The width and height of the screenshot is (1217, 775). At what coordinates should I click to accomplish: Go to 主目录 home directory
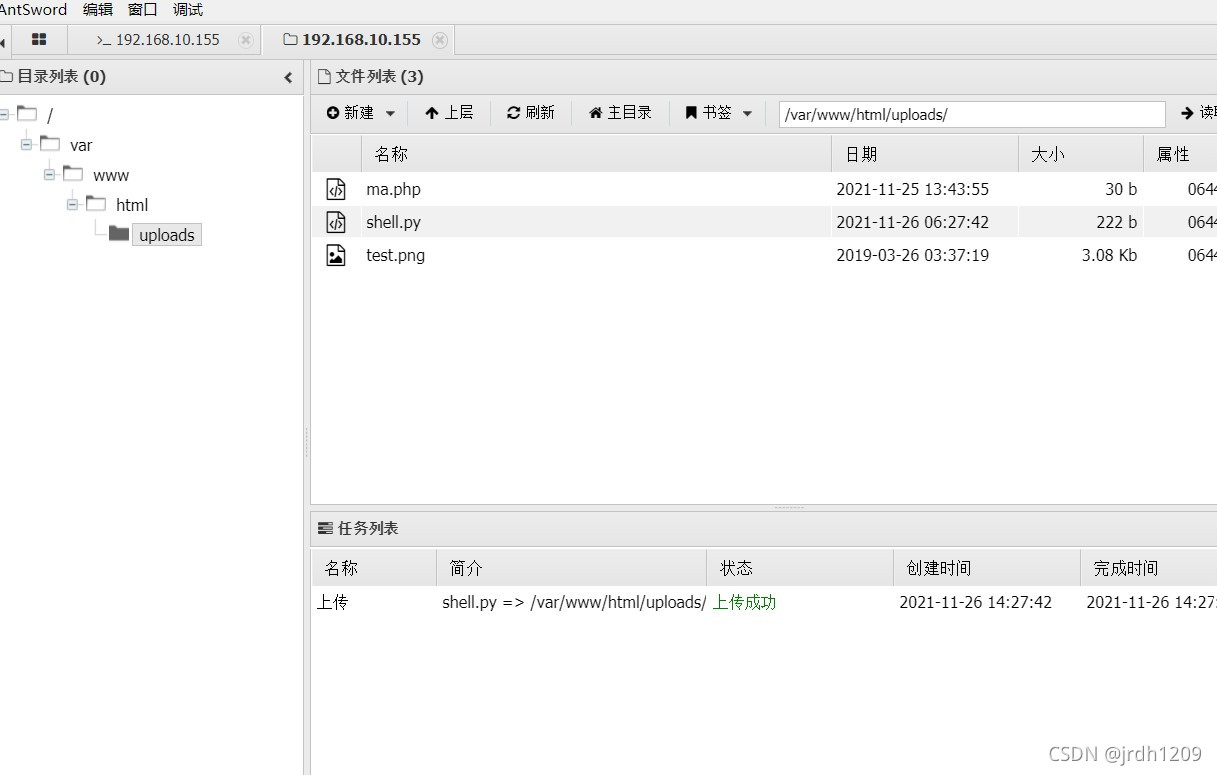click(620, 113)
